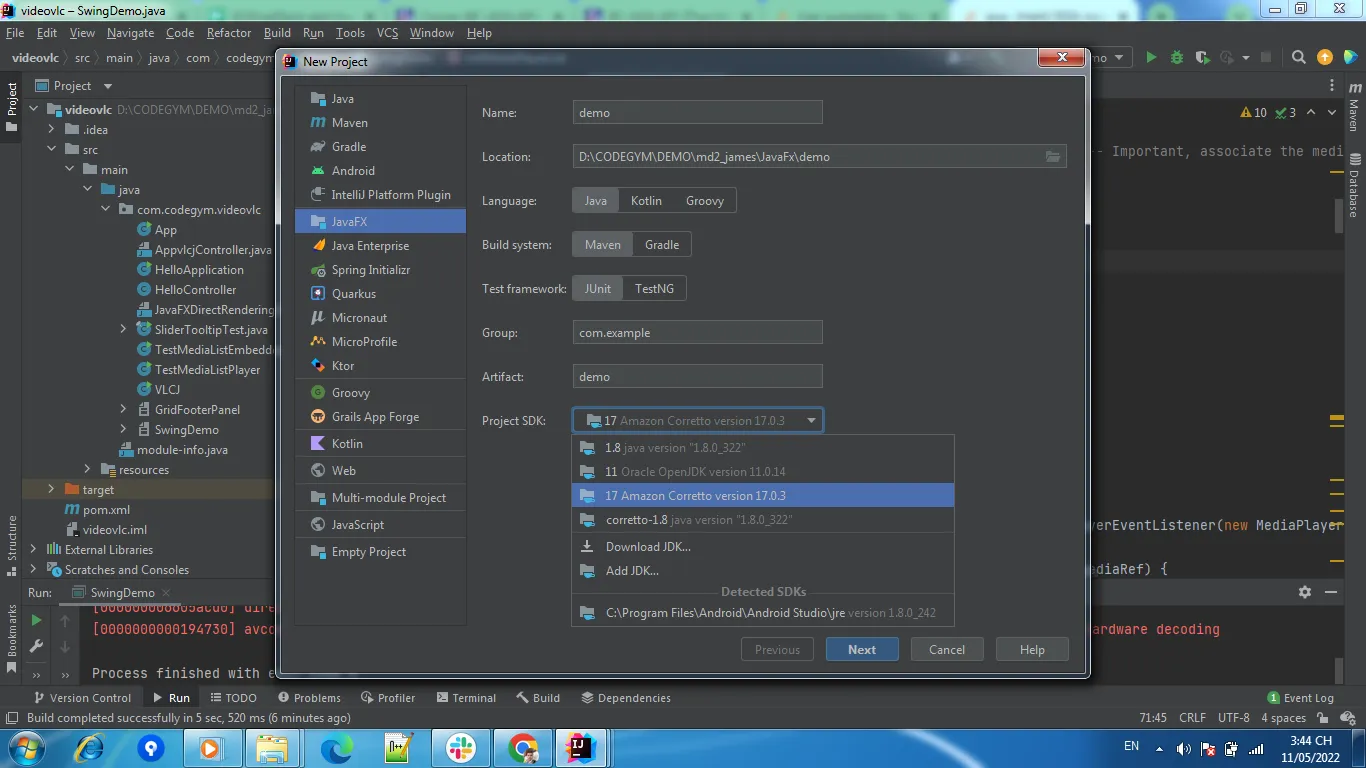
Task: Select corretto-1.8 SDK option
Action: click(x=763, y=520)
